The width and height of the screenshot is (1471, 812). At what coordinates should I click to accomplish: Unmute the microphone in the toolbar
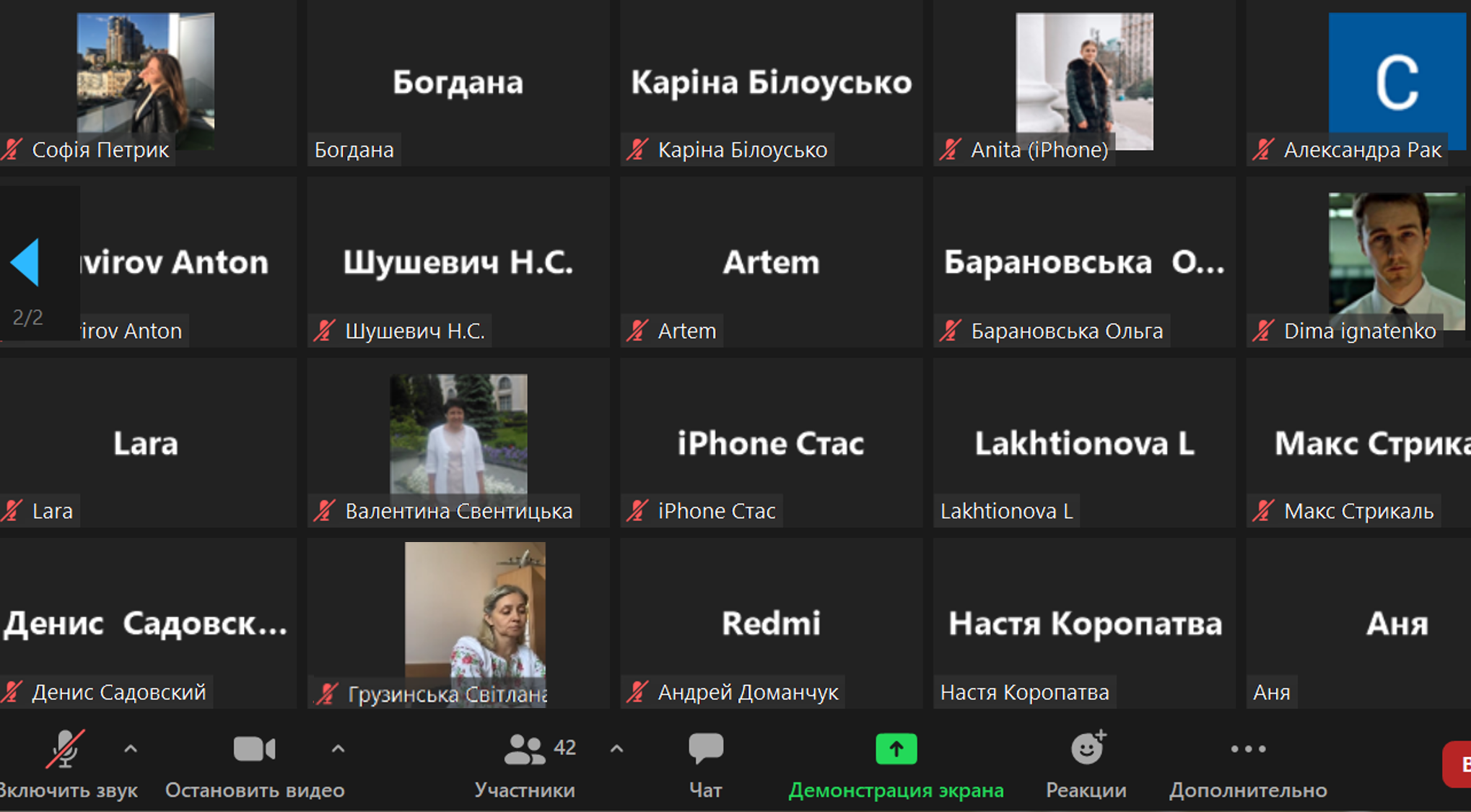pos(64,748)
